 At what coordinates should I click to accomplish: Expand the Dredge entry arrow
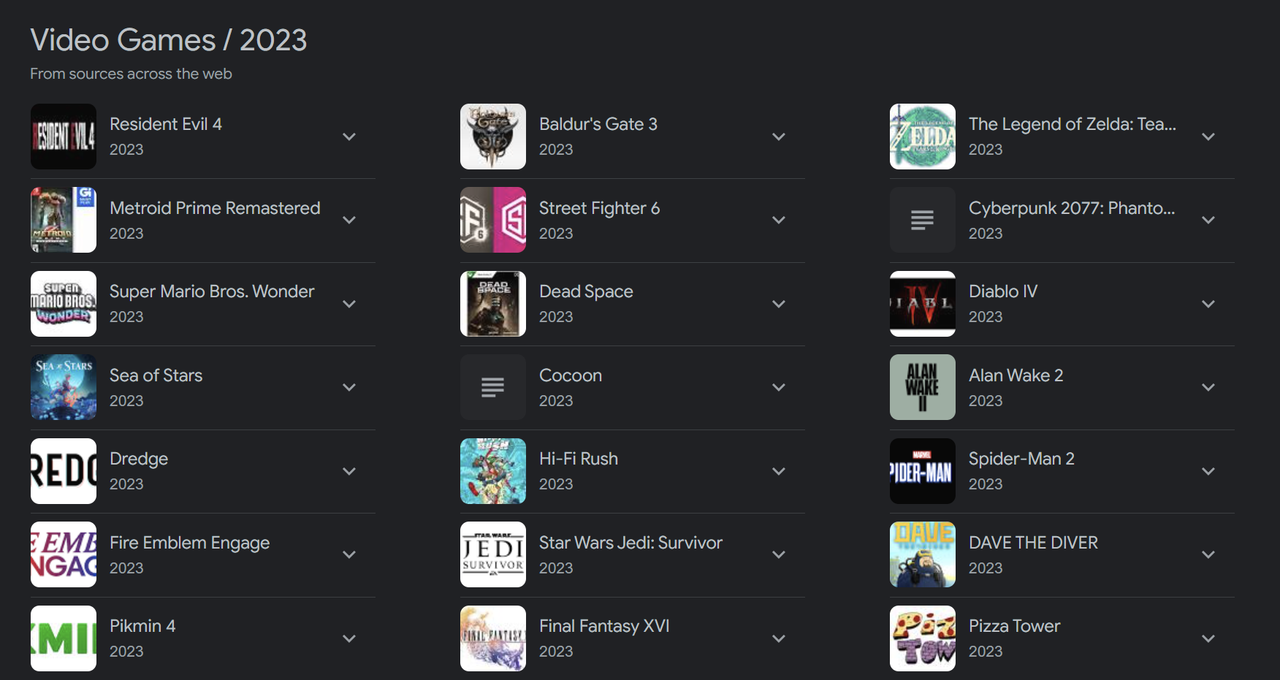(x=349, y=471)
